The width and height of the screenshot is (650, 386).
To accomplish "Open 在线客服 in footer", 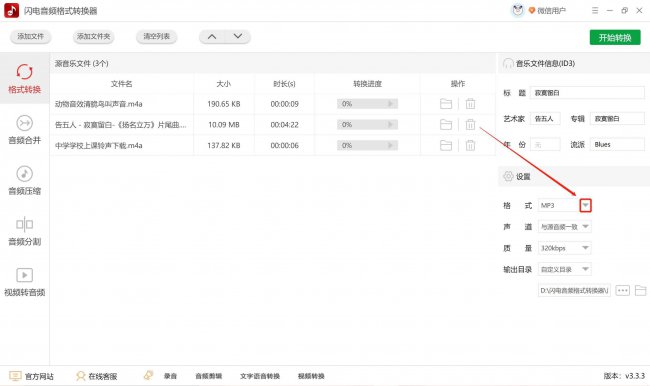I will coord(97,376).
